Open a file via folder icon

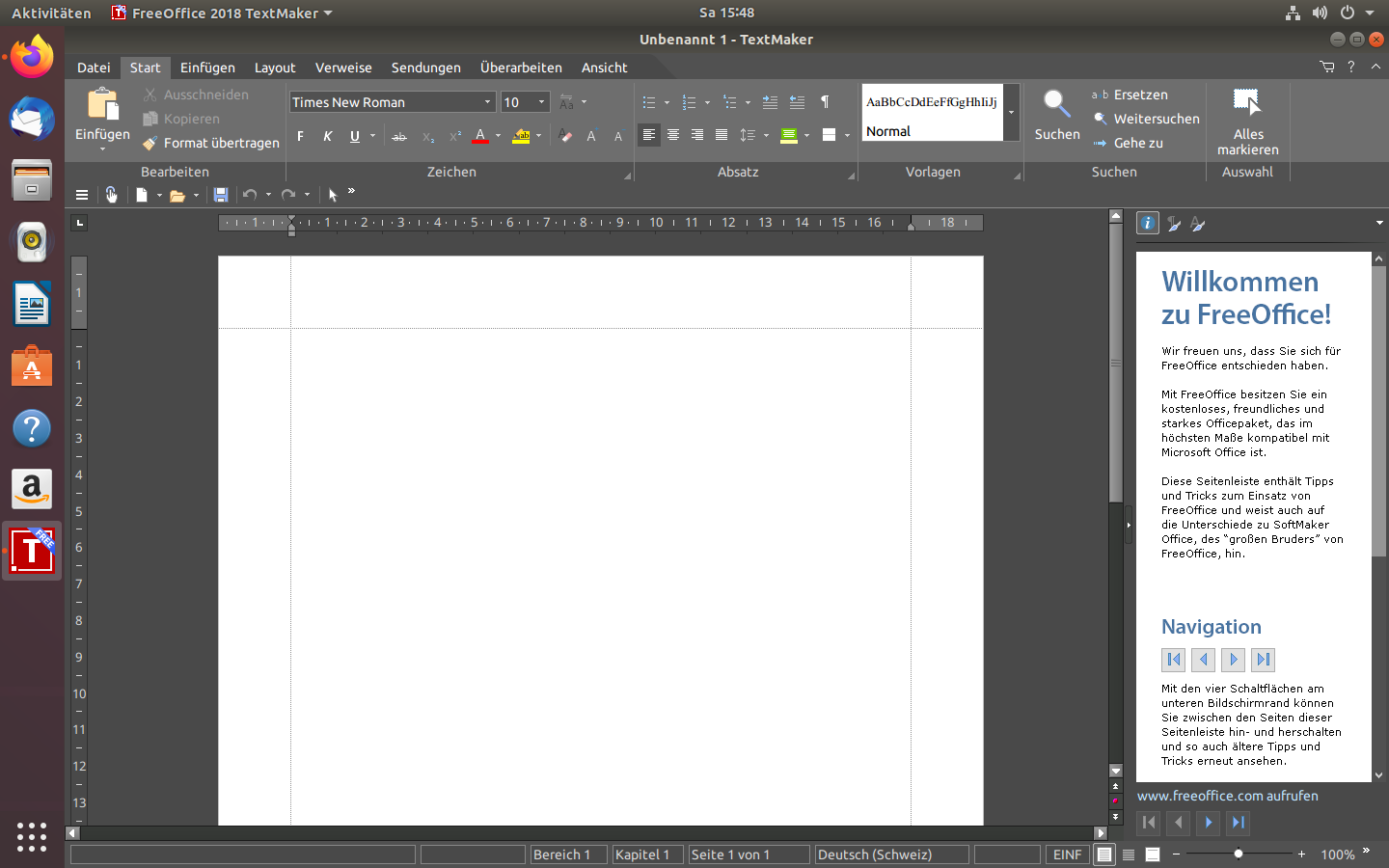tap(177, 195)
